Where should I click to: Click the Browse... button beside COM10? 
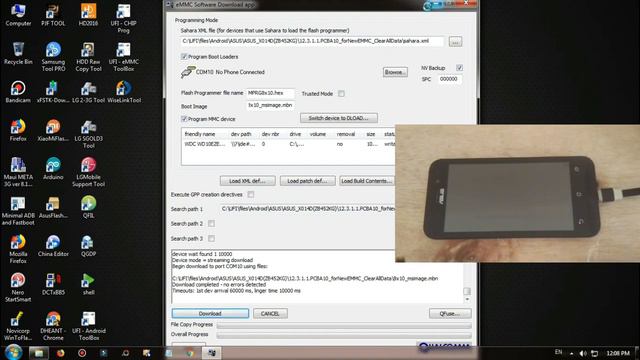point(395,72)
